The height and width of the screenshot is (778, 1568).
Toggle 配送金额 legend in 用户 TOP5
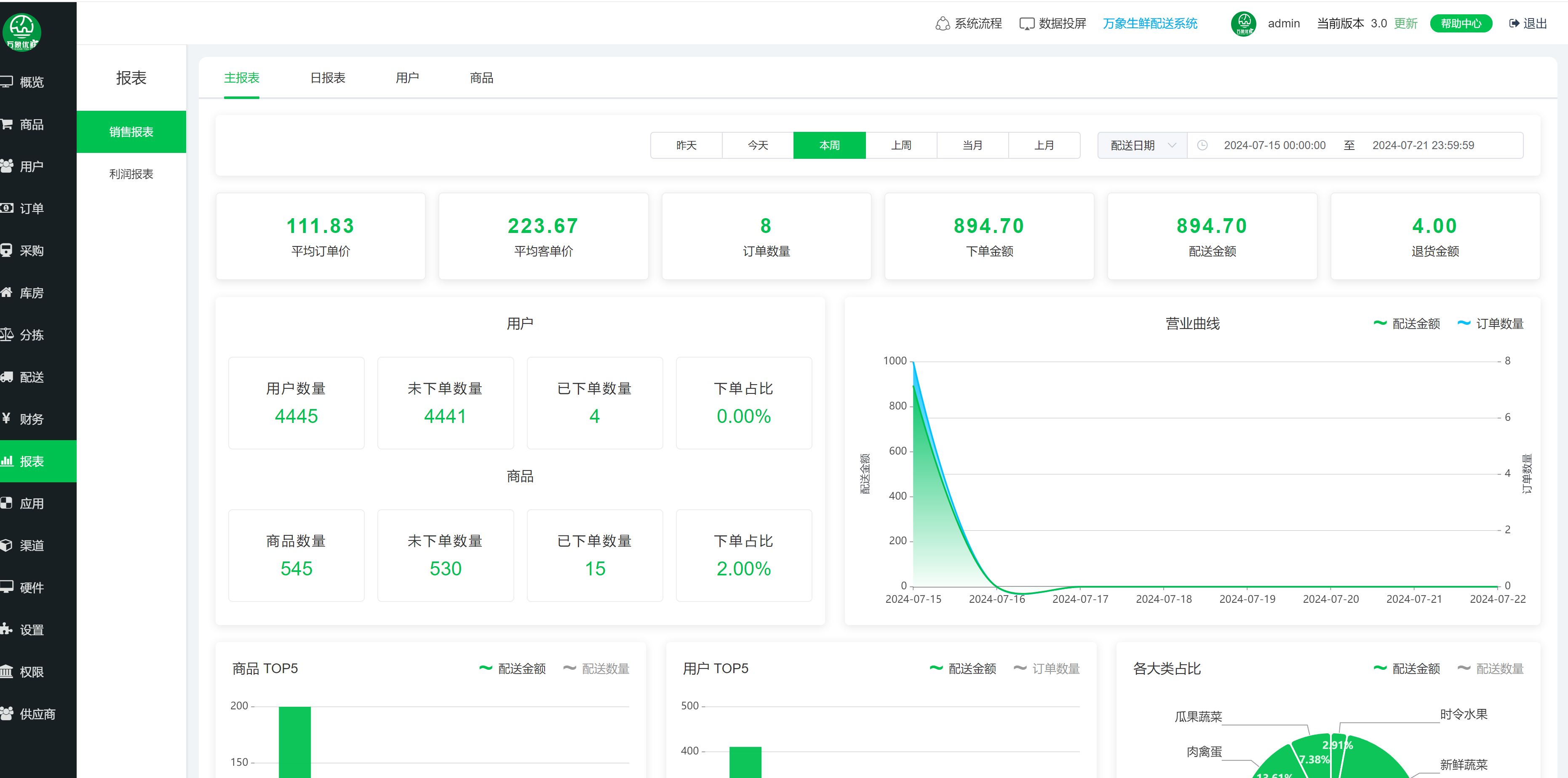coord(963,669)
